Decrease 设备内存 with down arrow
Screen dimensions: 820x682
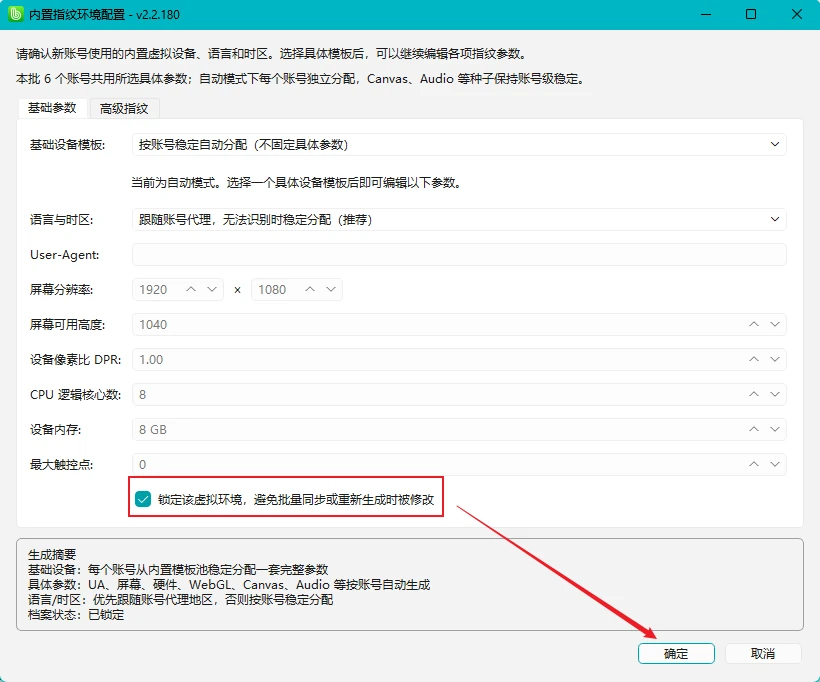point(775,429)
